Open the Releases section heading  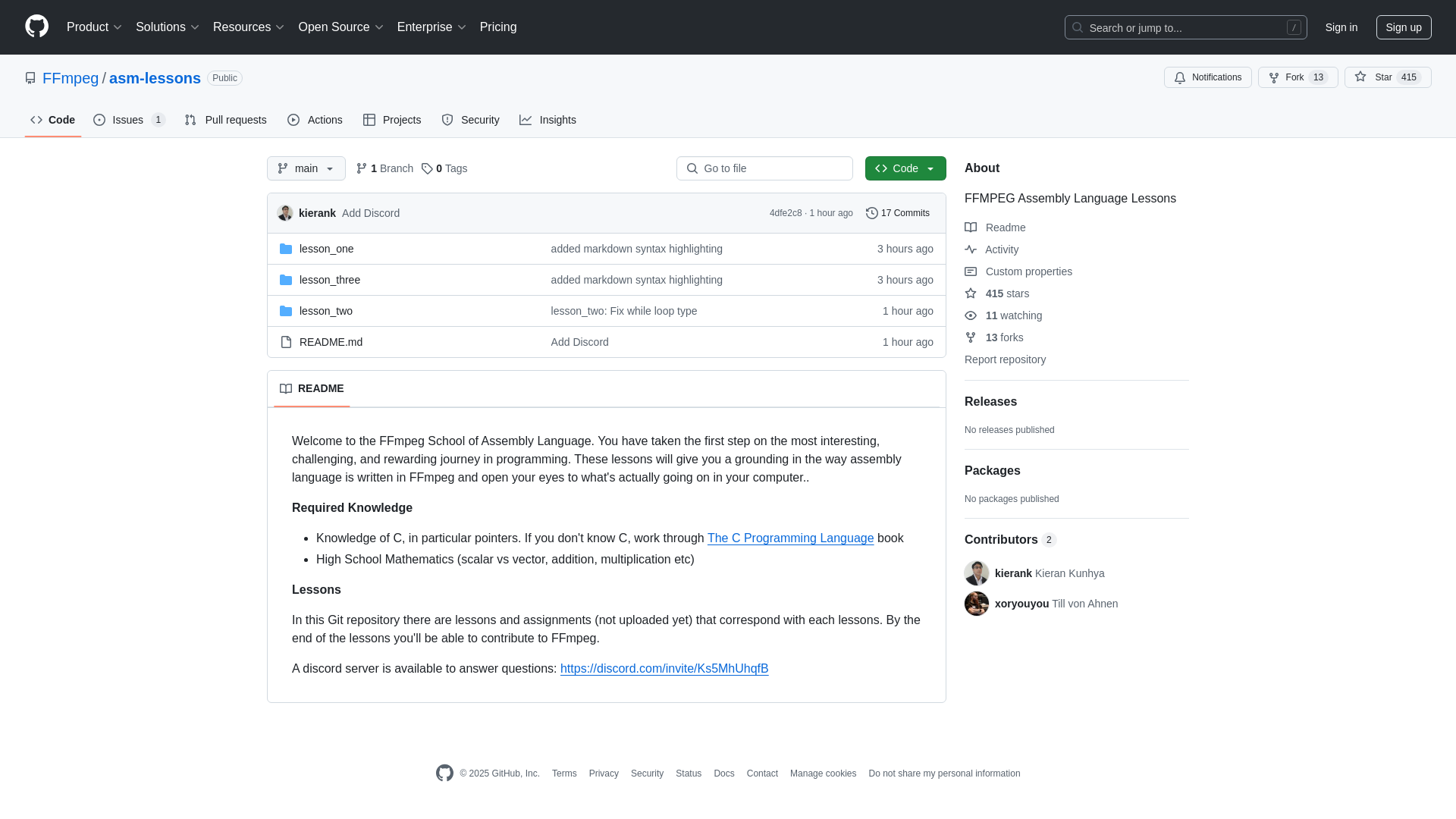click(990, 402)
